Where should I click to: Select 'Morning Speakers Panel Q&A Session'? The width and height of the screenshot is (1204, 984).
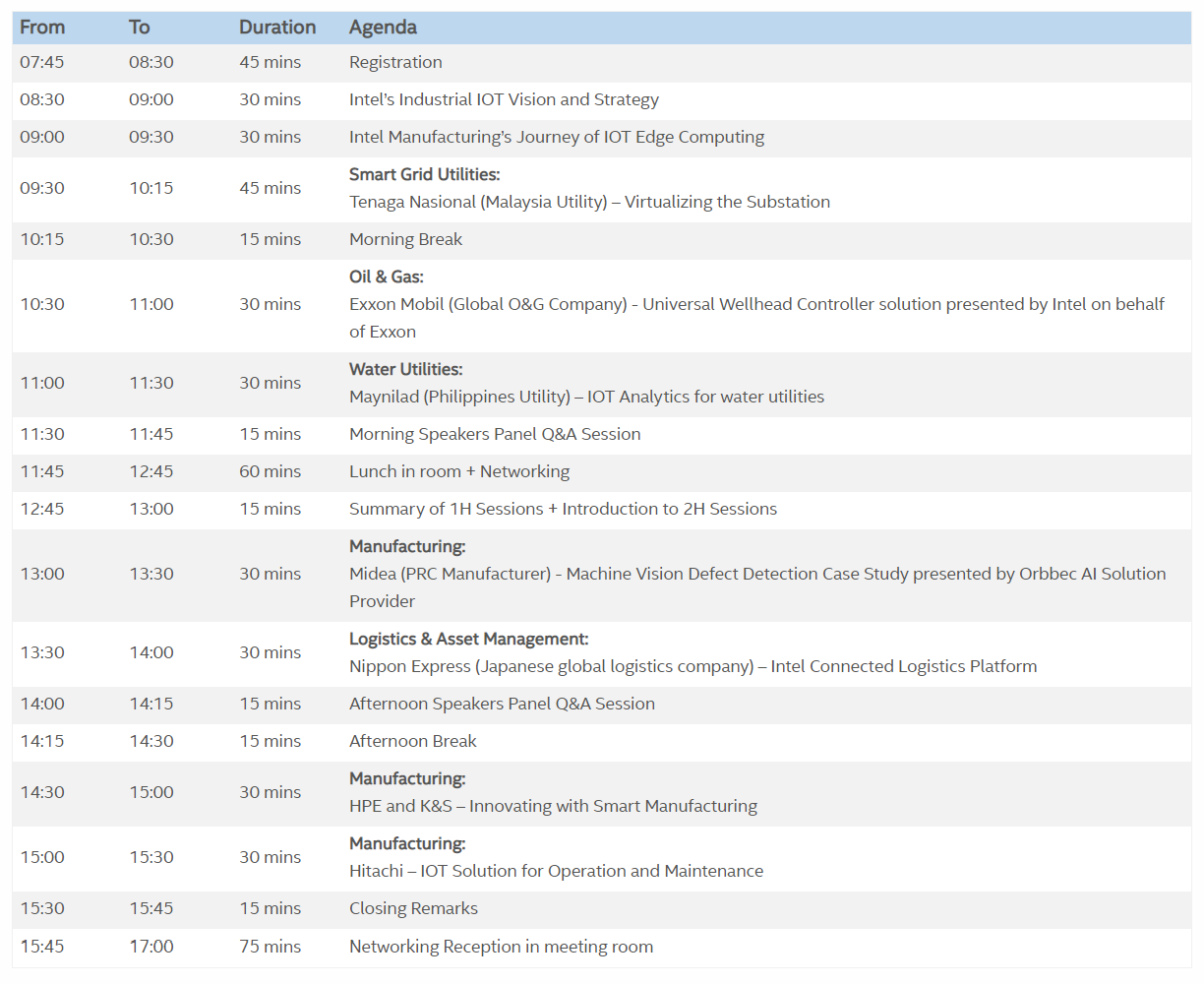495,434
